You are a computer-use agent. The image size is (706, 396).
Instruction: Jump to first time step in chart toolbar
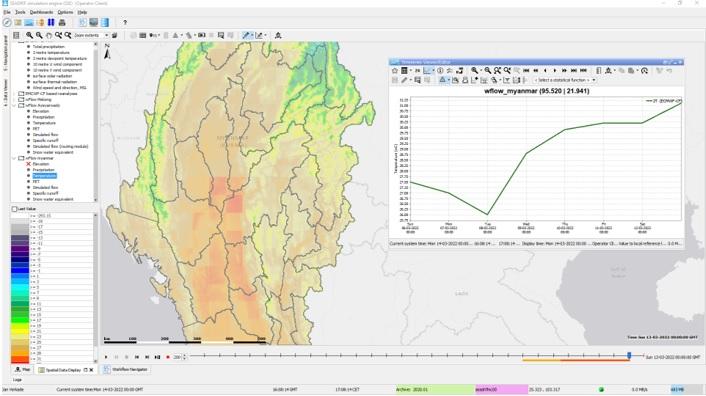pyautogui.click(x=526, y=71)
